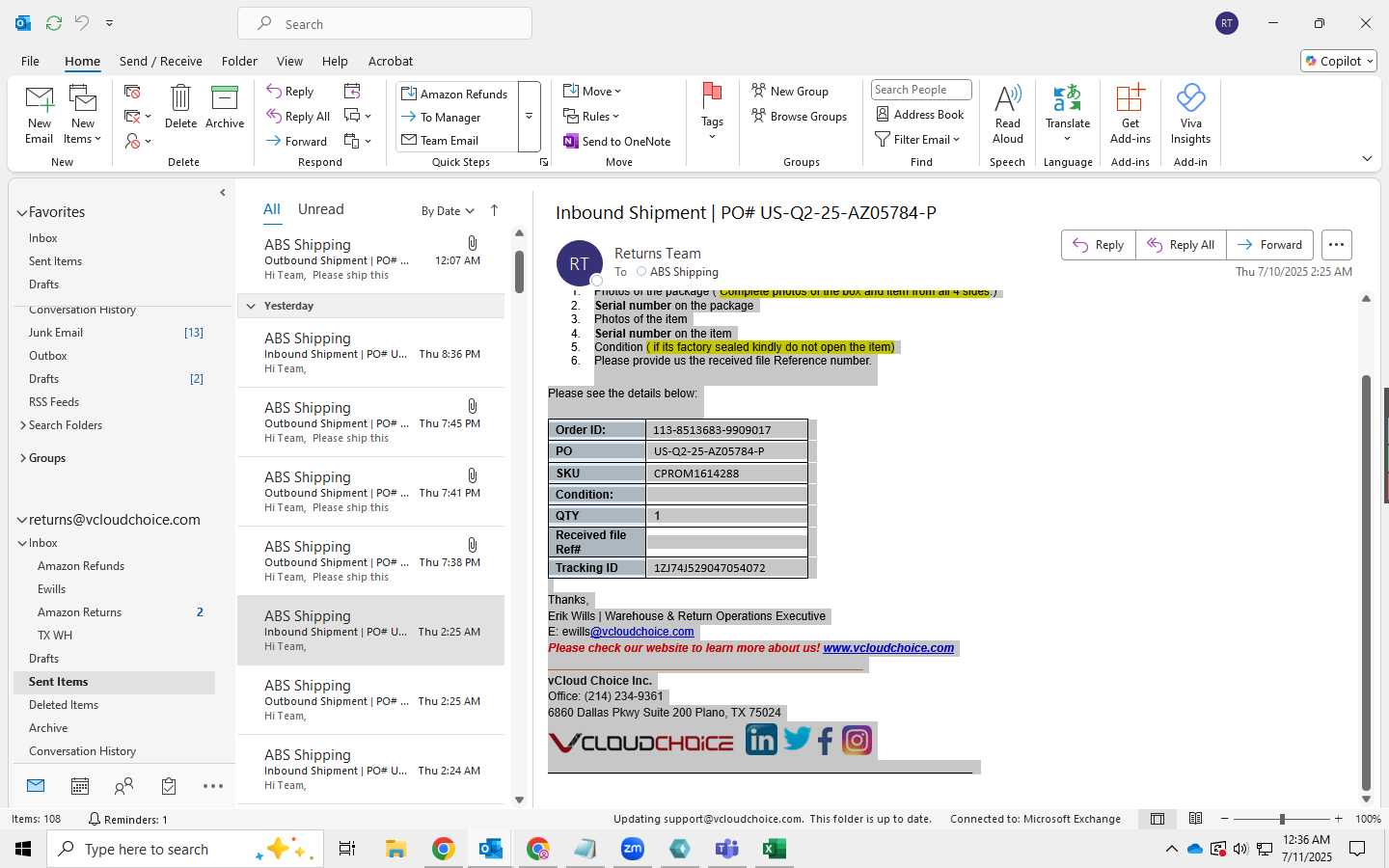Click the @vcloudchoice.com email link
1389x868 pixels.
(641, 632)
